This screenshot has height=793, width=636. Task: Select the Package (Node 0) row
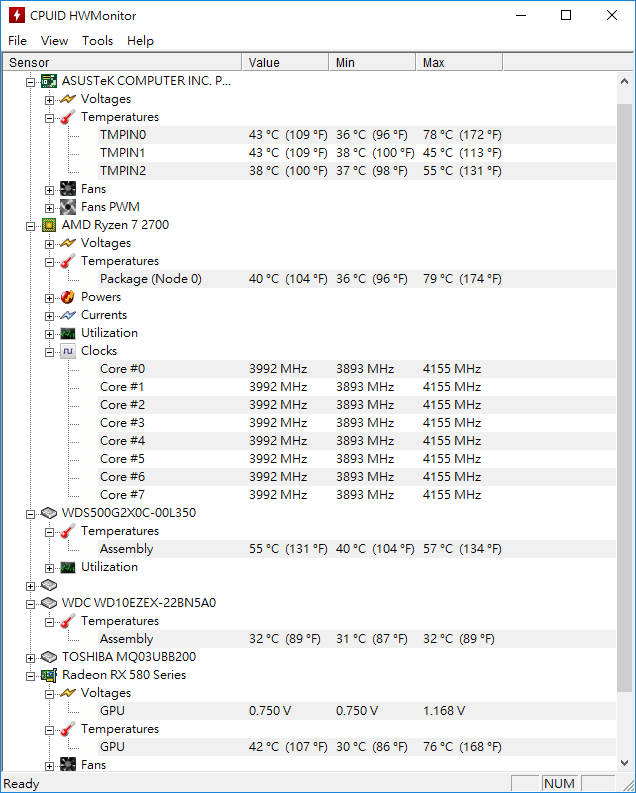pos(357,279)
